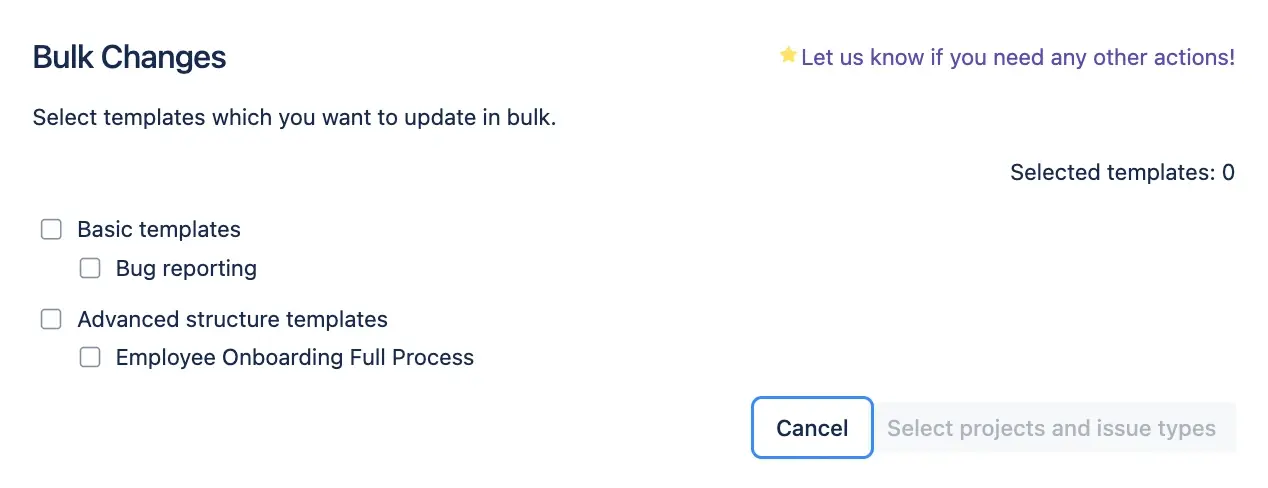Click Employee Onboarding Full Process label text
Screen dimensions: 1268x488
click(x=294, y=357)
